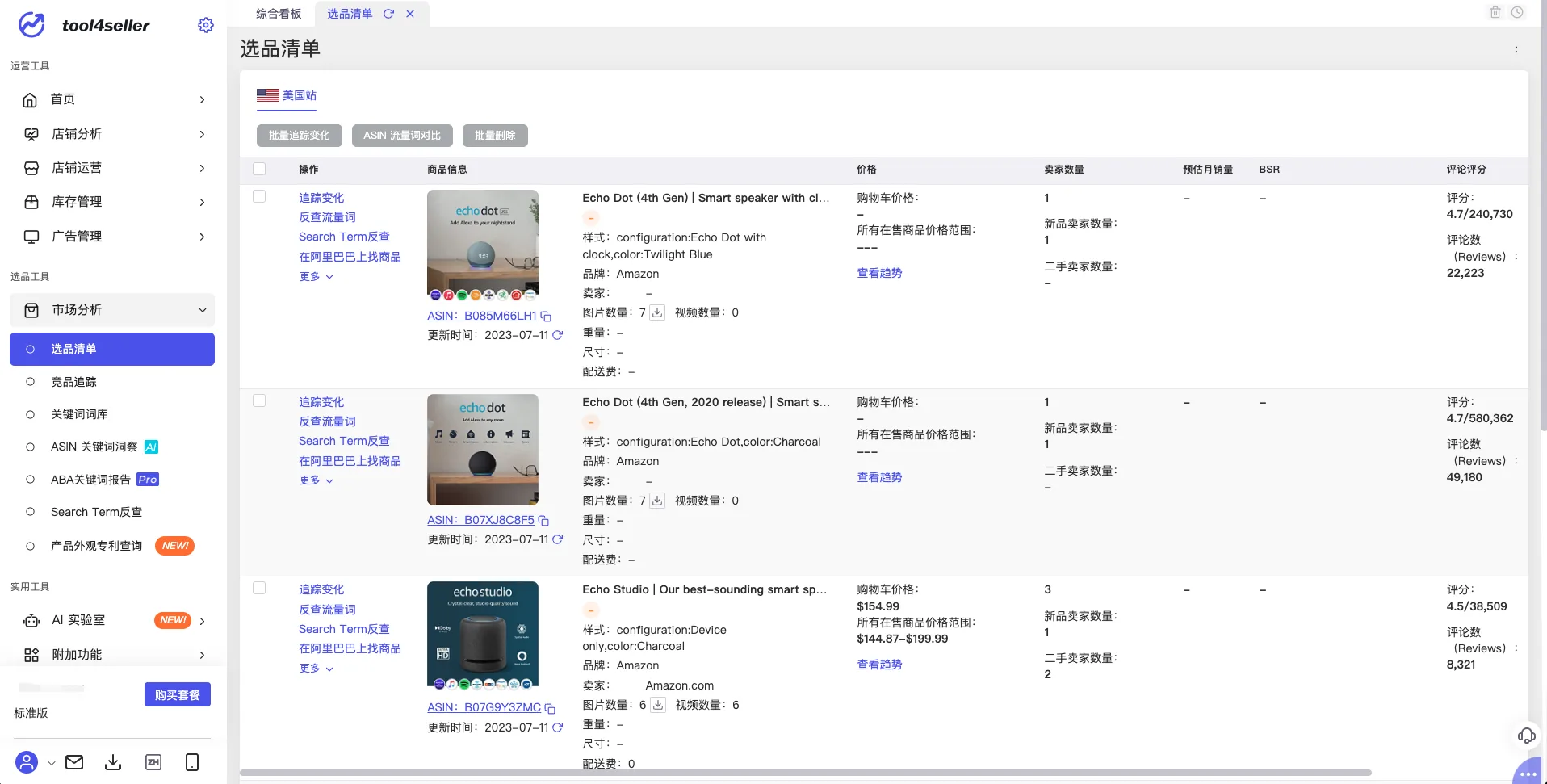Click the tool4seller logo
Screen dimensions: 1547x784
tap(84, 25)
